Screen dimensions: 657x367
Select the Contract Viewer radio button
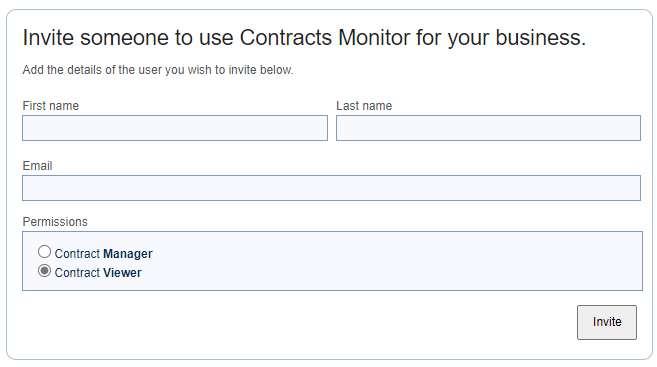coord(44,271)
